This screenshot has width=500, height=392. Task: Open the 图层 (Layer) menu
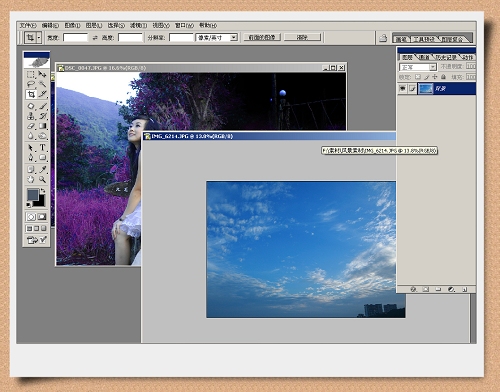click(94, 25)
